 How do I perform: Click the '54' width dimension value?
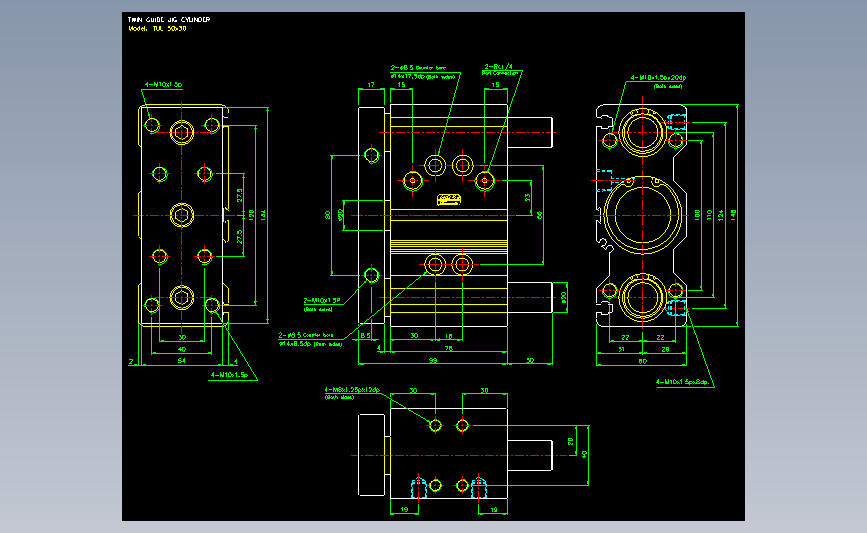click(x=181, y=360)
